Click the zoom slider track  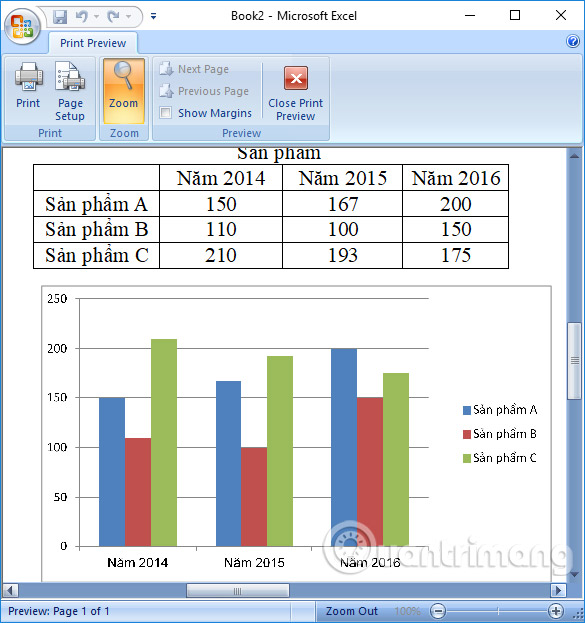(498, 610)
